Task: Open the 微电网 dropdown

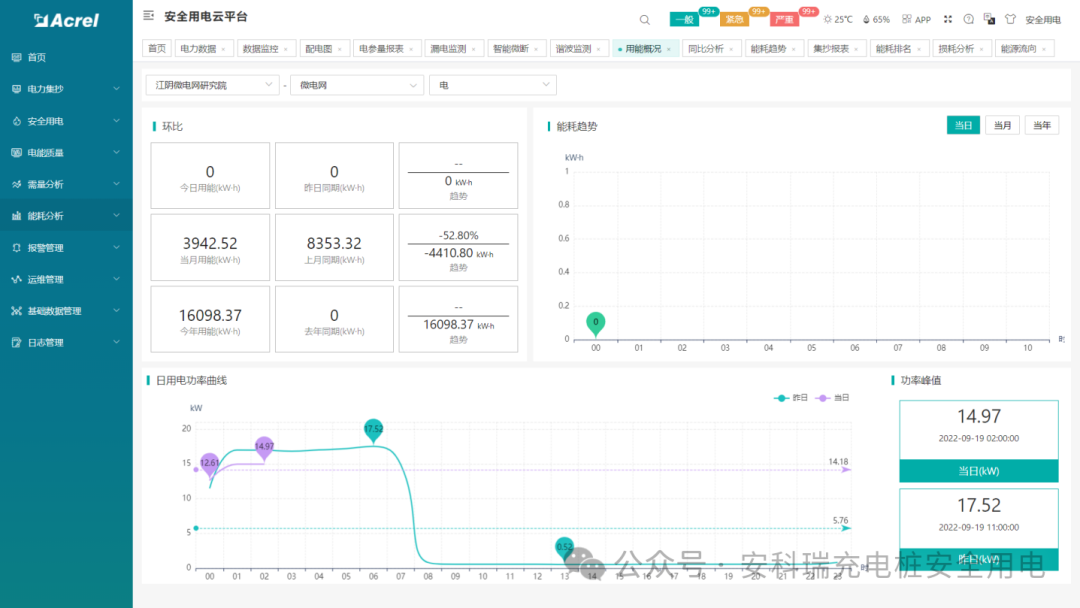Action: point(357,85)
